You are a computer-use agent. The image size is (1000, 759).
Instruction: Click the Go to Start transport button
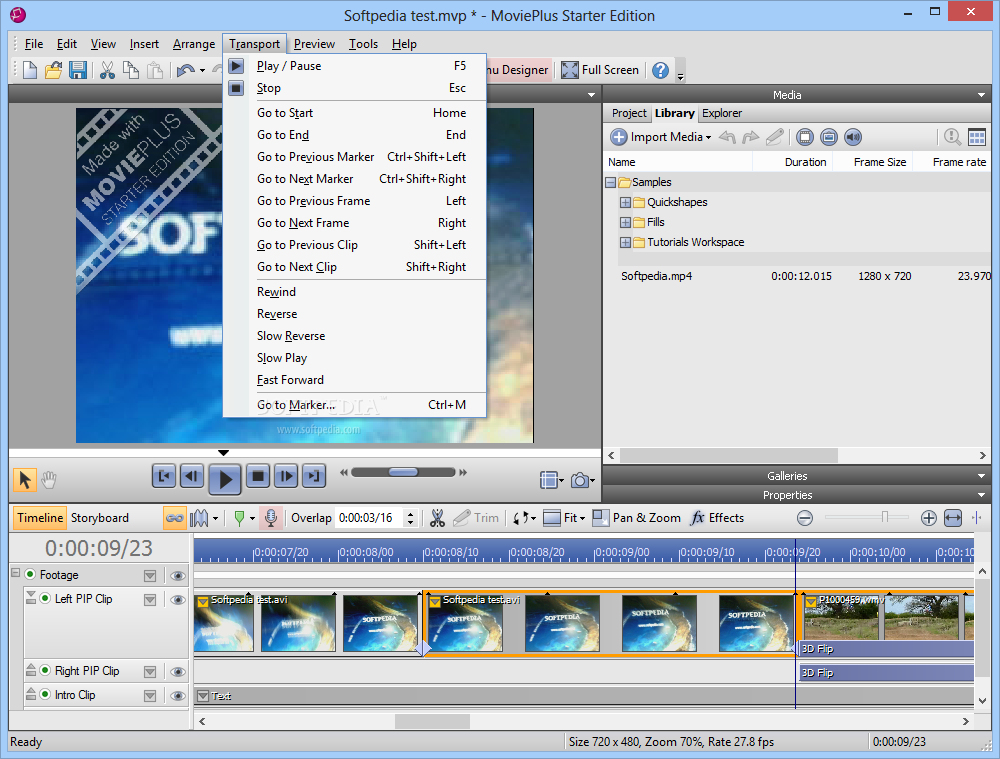point(164,476)
